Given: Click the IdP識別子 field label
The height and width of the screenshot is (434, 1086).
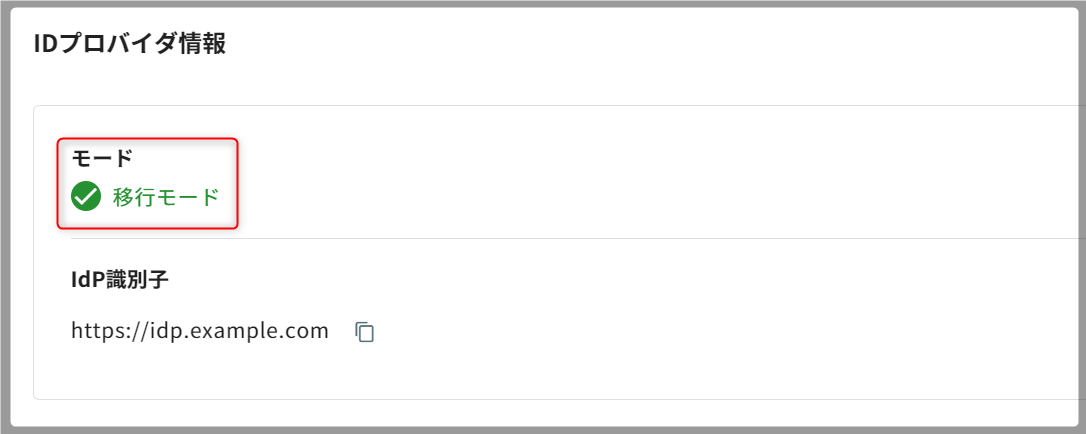Looking at the screenshot, I should click(x=120, y=279).
